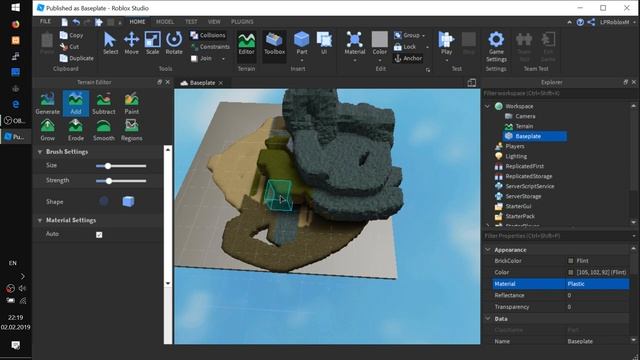Collapse the Material Settings section
The width and height of the screenshot is (640, 360).
(x=40, y=220)
